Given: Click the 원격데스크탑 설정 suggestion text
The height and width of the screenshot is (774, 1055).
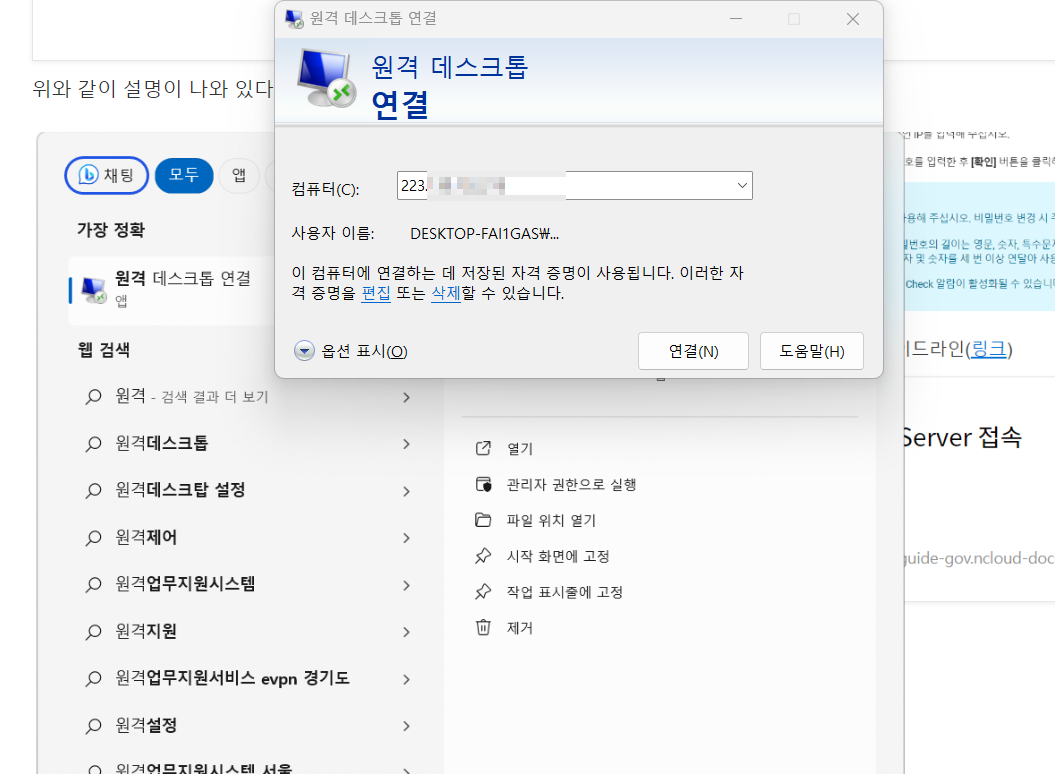Looking at the screenshot, I should tap(180, 491).
